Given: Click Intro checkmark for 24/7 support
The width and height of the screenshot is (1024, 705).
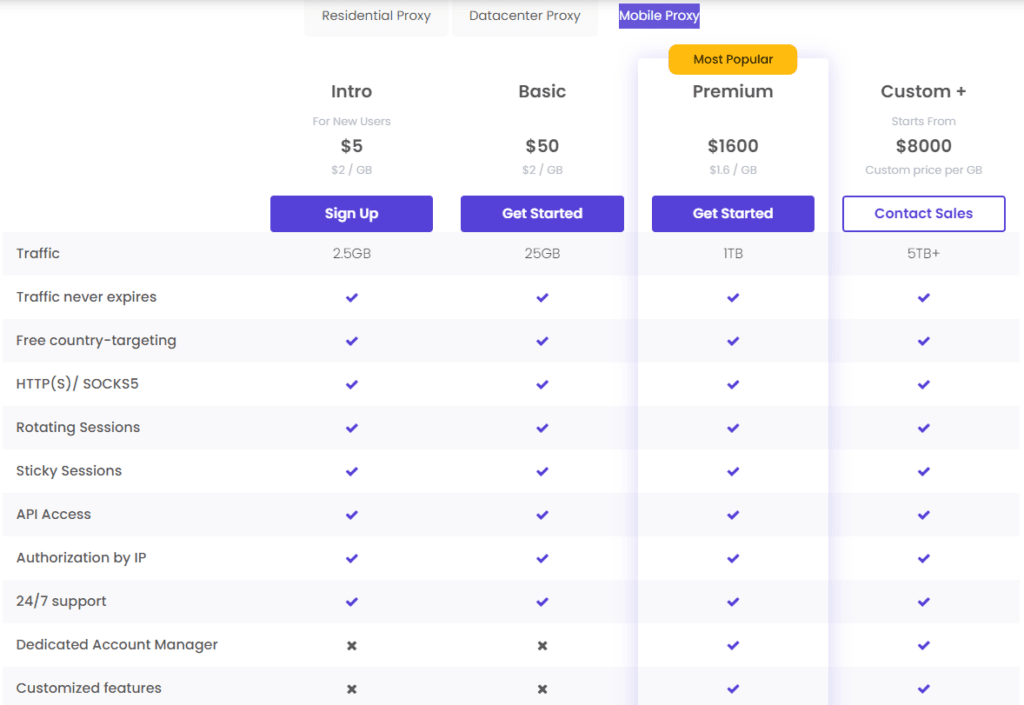Looking at the screenshot, I should (x=351, y=602).
